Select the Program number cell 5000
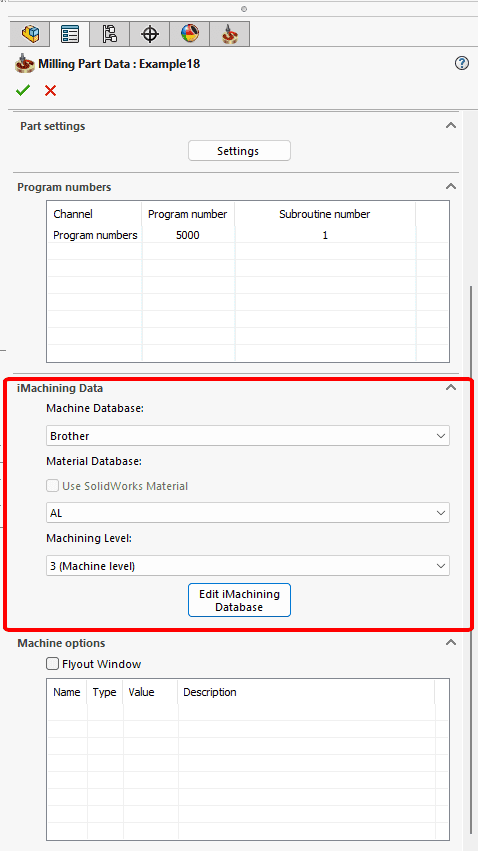478x851 pixels. (188, 235)
